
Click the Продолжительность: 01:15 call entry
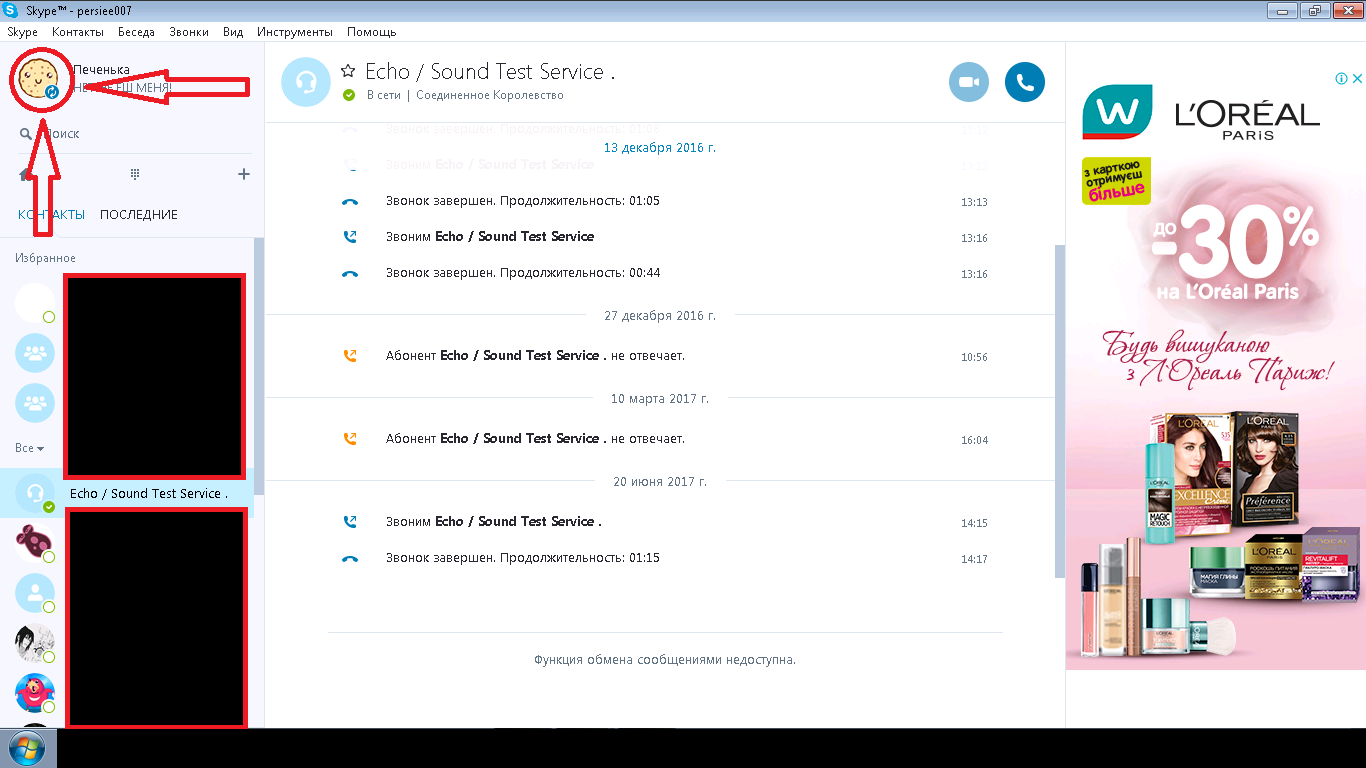point(523,558)
